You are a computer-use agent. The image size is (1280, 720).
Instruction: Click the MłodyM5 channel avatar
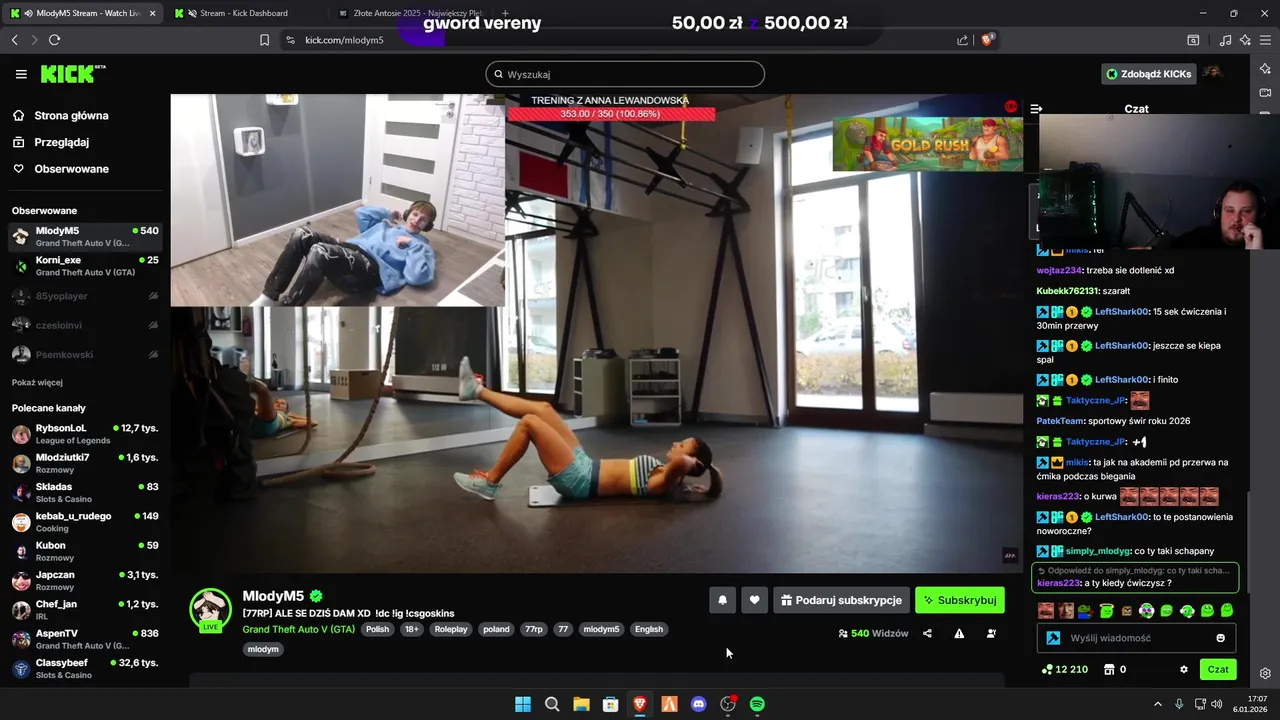pos(210,608)
